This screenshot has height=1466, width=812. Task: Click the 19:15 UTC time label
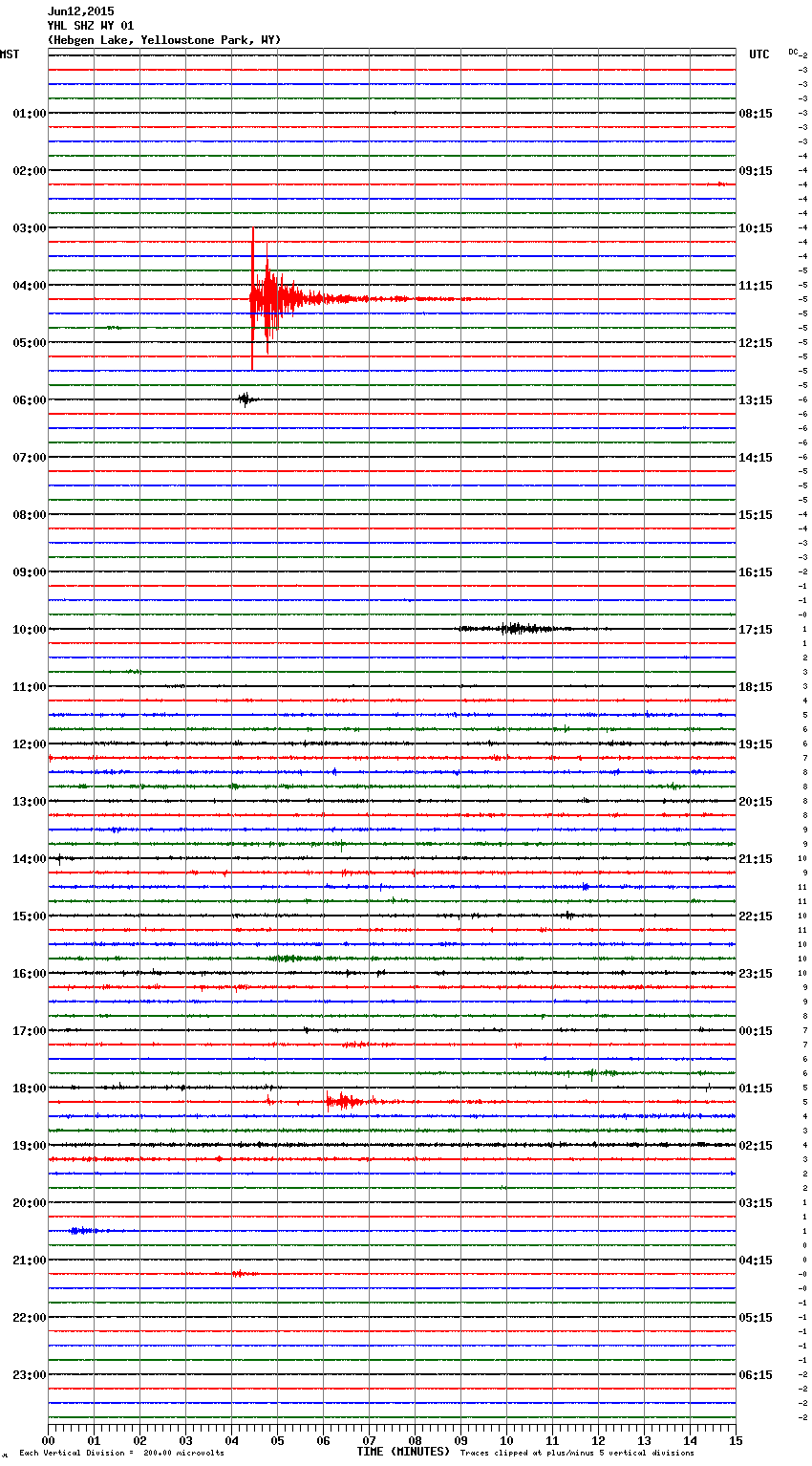coord(756,744)
